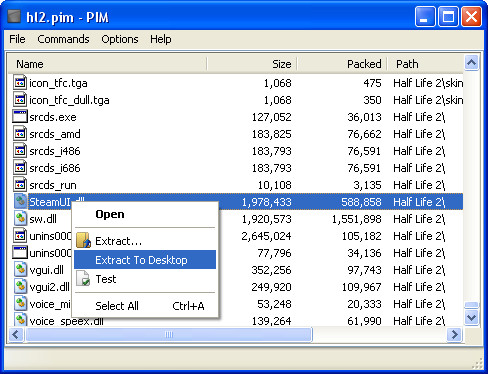Click the packed value 588,858

pyautogui.click(x=361, y=202)
